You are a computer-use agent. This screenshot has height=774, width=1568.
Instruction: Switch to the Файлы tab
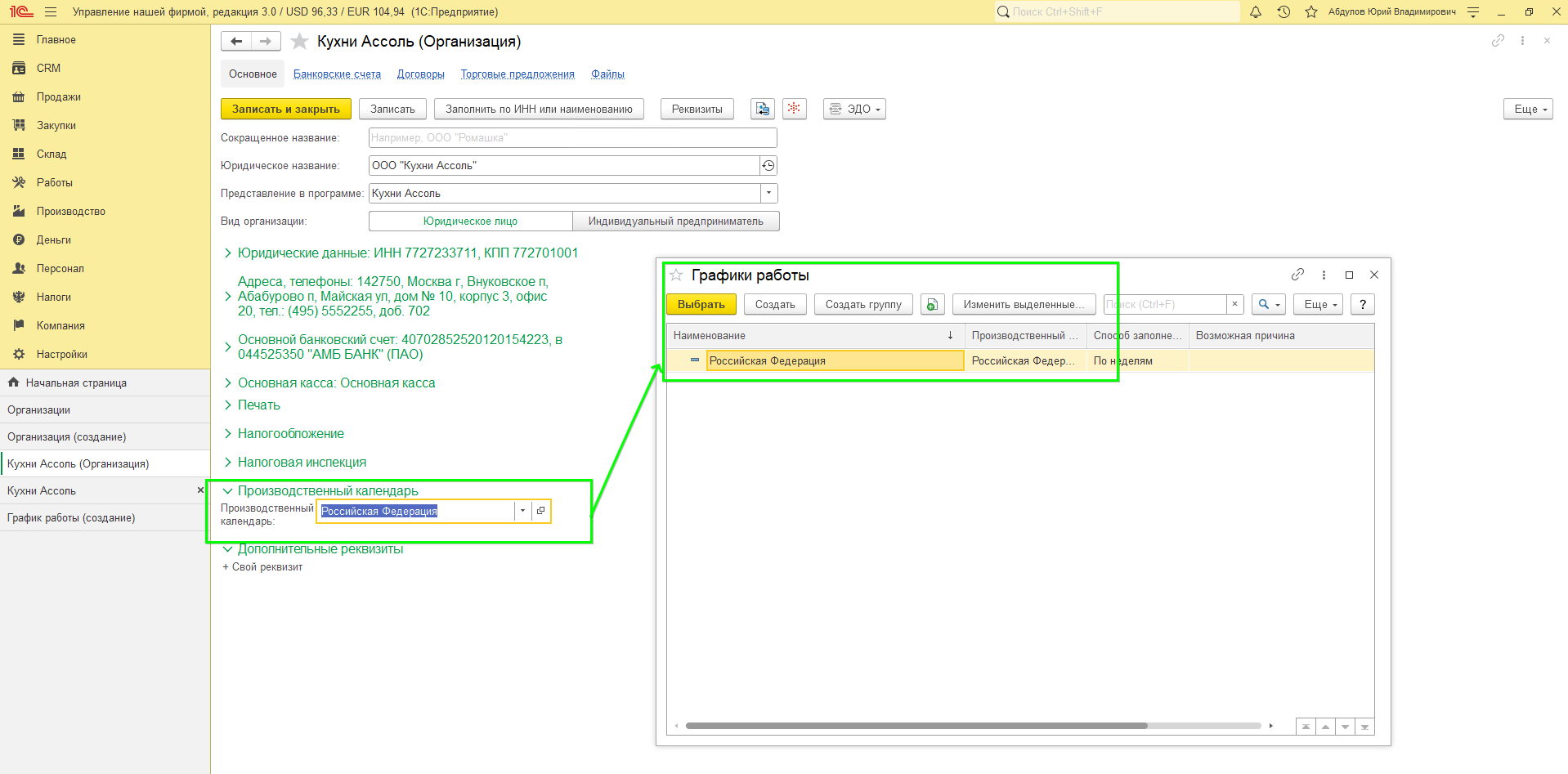608,74
